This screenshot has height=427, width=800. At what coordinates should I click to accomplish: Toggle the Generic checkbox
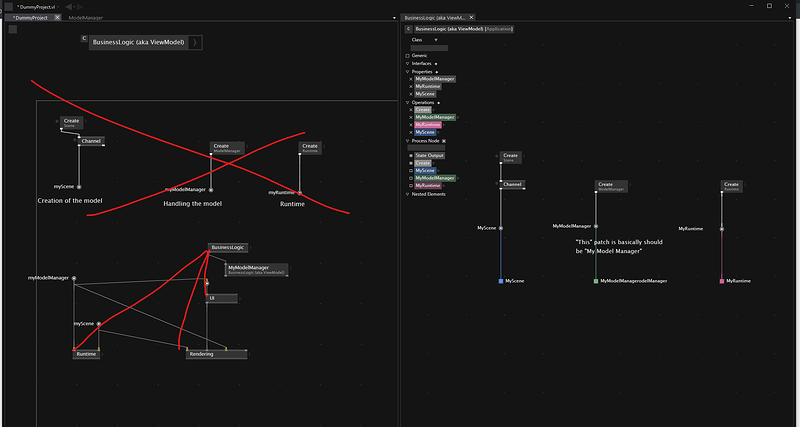pos(408,55)
